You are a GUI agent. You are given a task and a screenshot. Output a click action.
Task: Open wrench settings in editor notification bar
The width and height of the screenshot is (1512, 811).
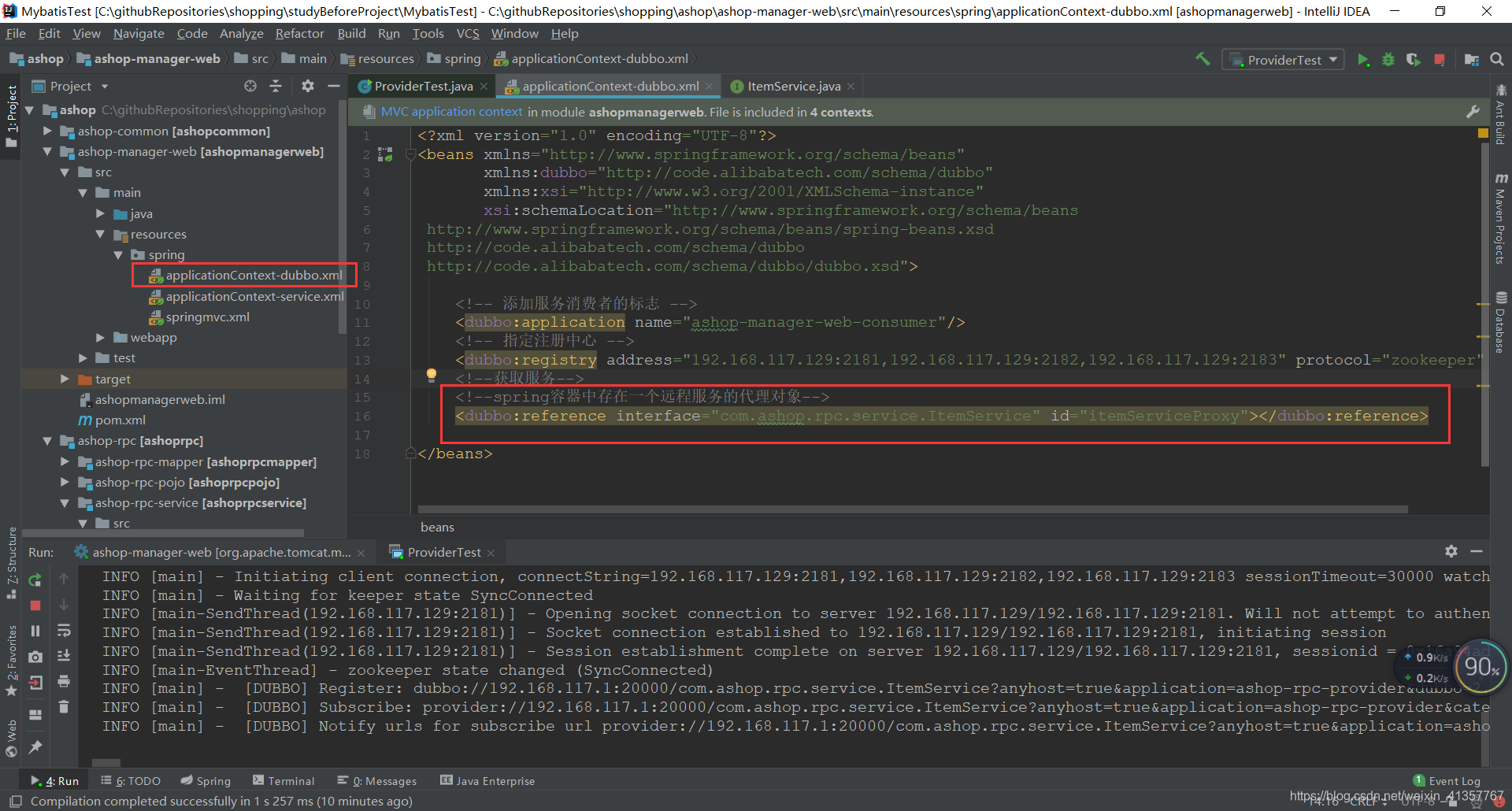[x=1473, y=112]
